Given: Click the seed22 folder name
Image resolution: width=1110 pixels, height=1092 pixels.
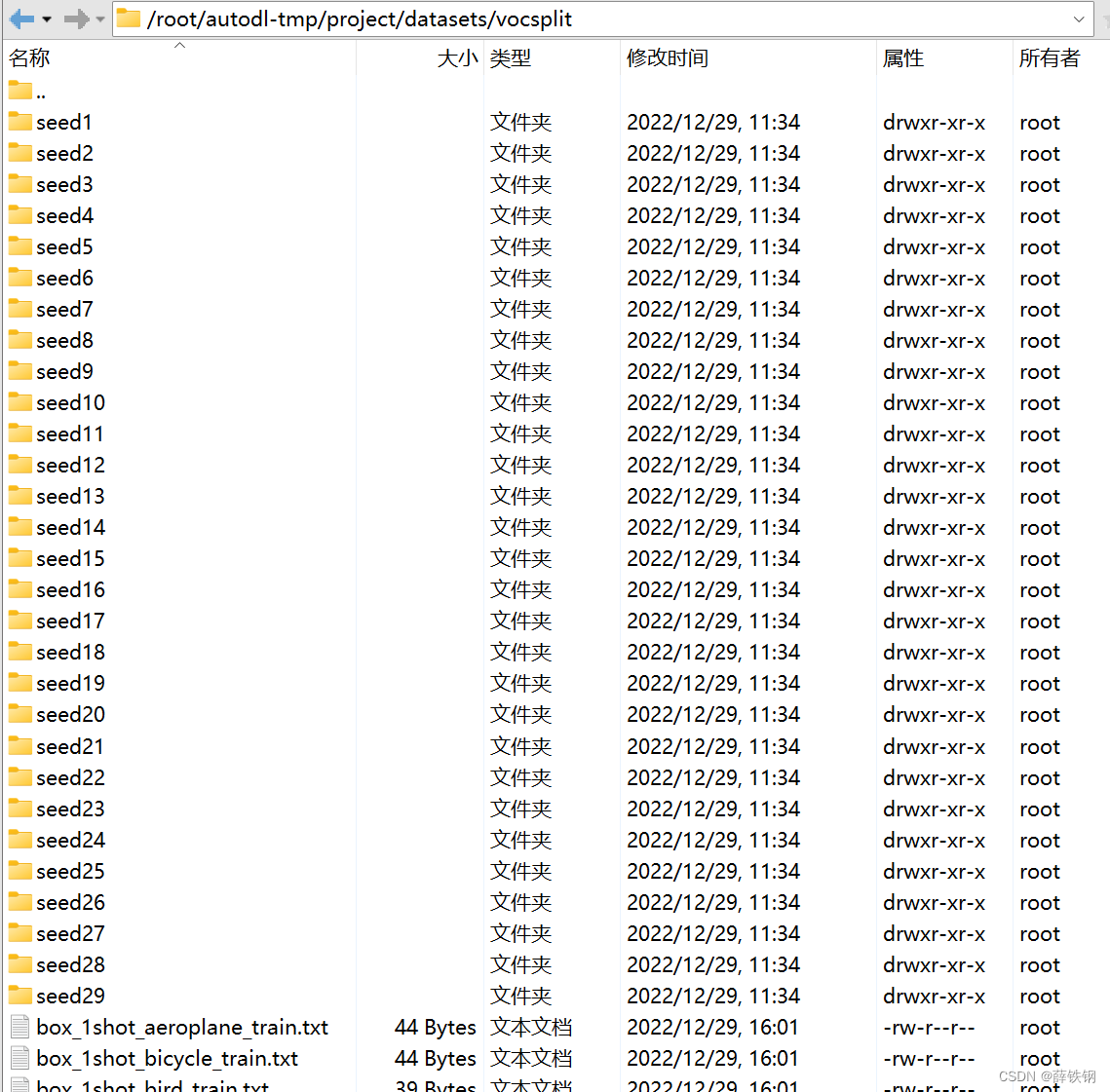Looking at the screenshot, I should 71,777.
